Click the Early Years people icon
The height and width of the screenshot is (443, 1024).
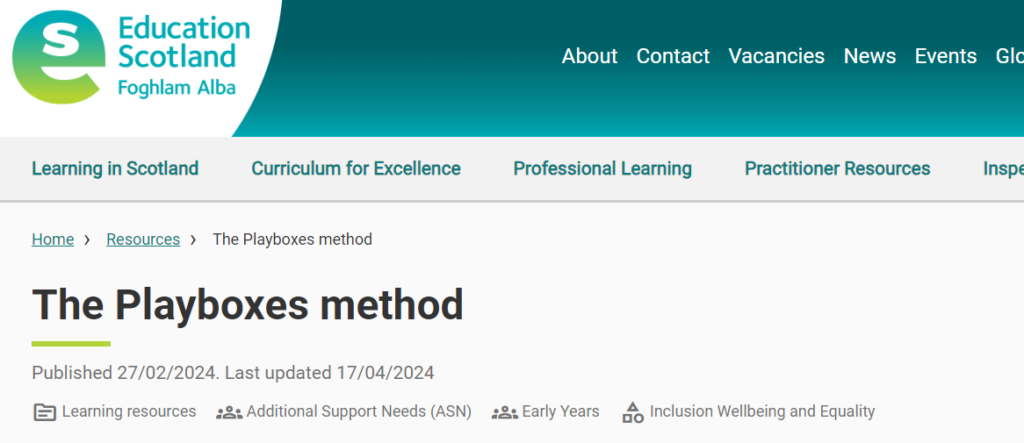tap(505, 412)
